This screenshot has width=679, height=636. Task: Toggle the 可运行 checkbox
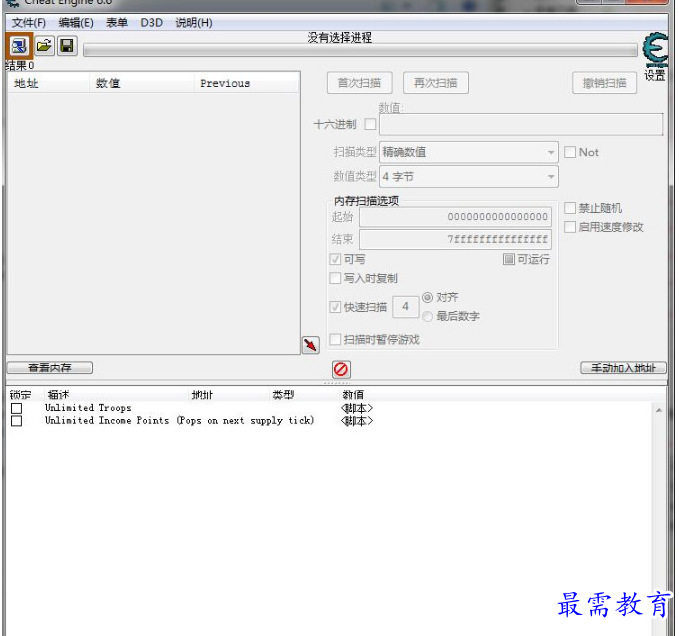click(509, 259)
